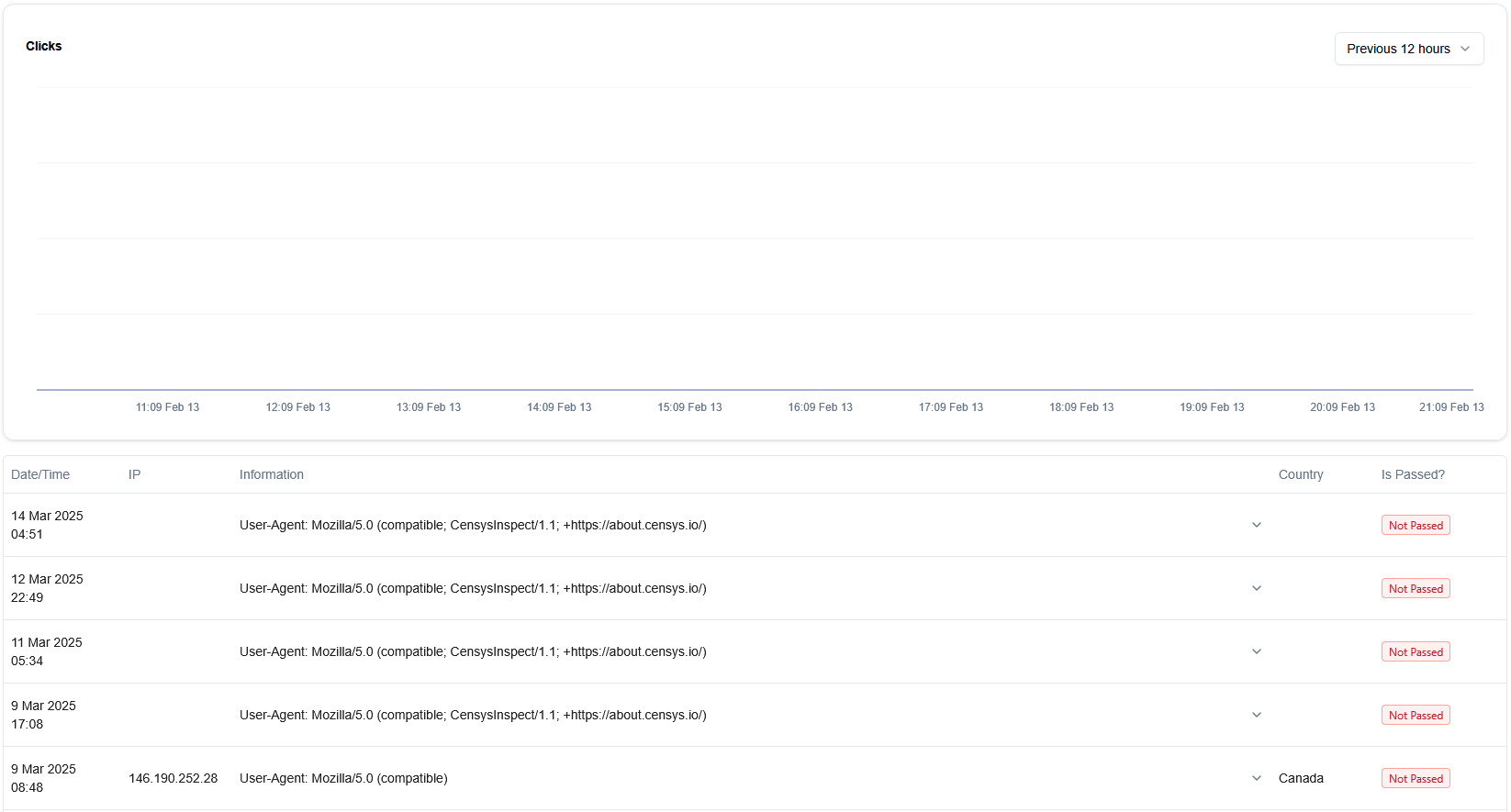Click the Country column header
The height and width of the screenshot is (812, 1511).
(1300, 474)
